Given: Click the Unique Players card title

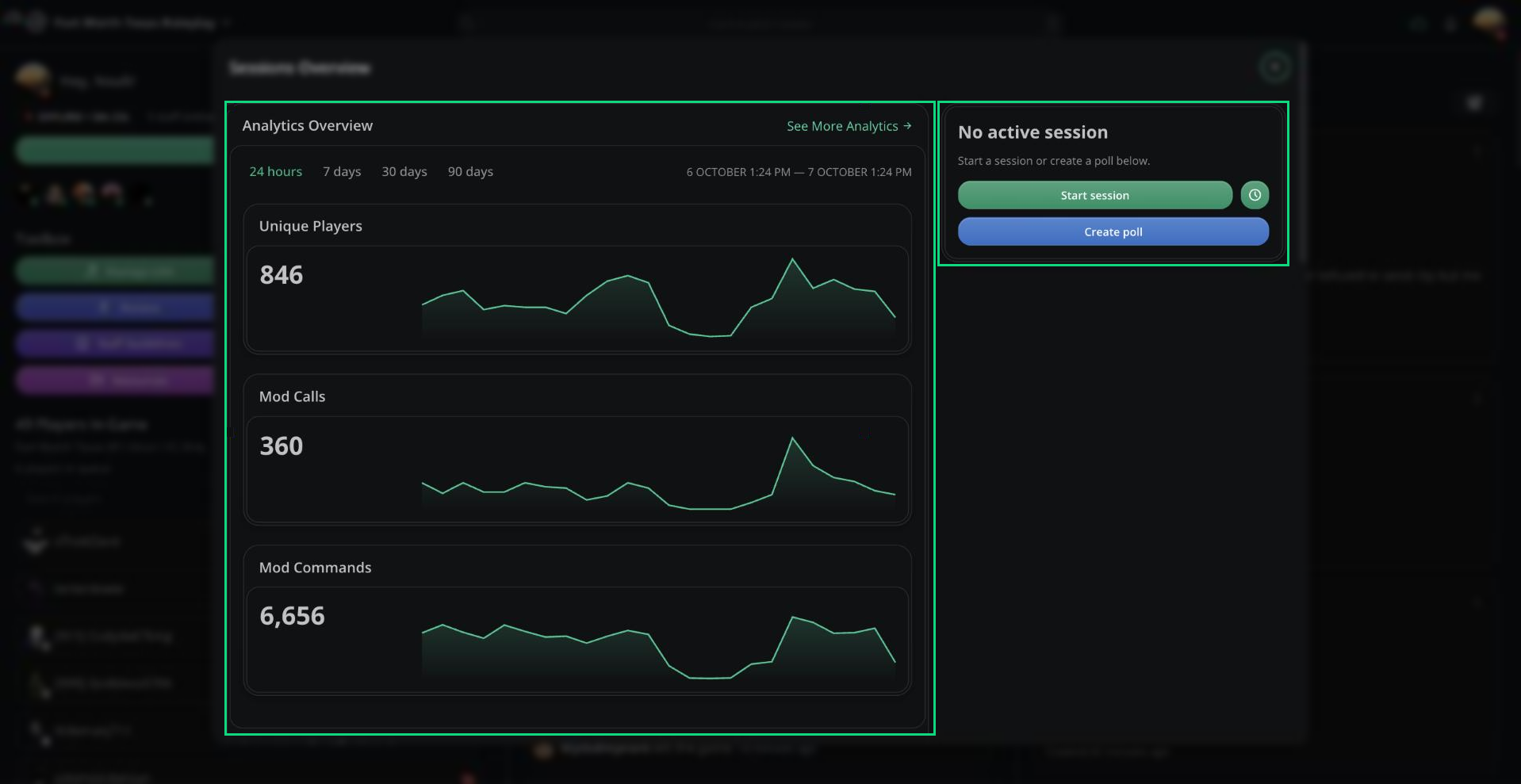Looking at the screenshot, I should tap(311, 226).
